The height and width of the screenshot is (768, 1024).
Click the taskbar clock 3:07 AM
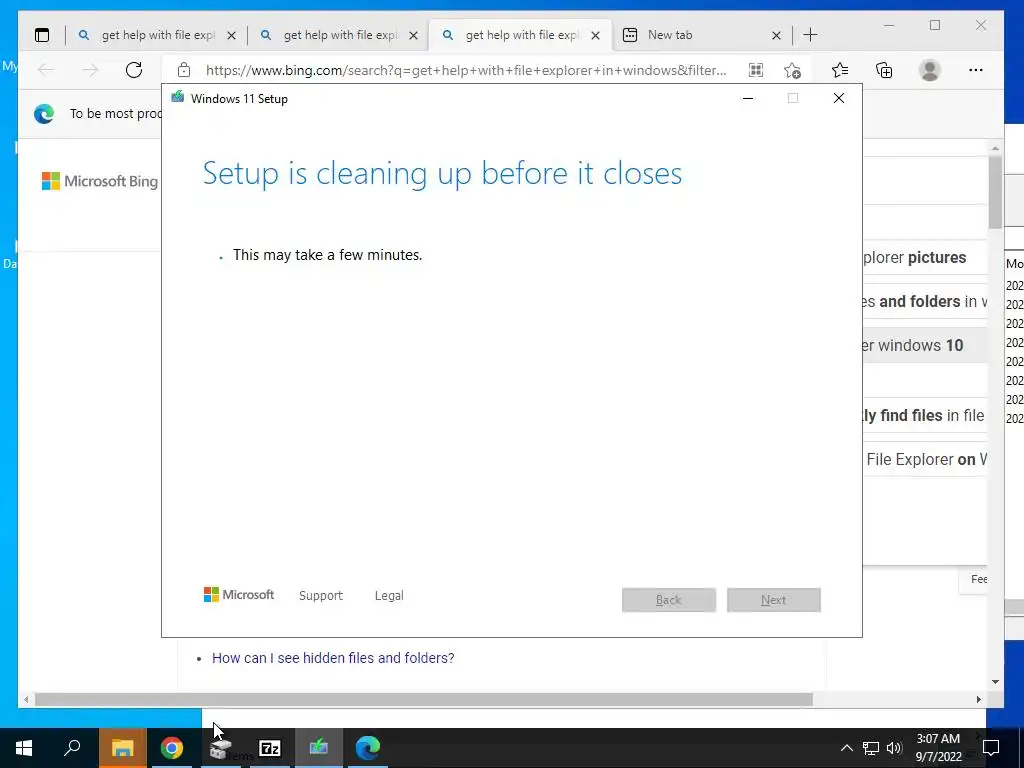point(938,748)
